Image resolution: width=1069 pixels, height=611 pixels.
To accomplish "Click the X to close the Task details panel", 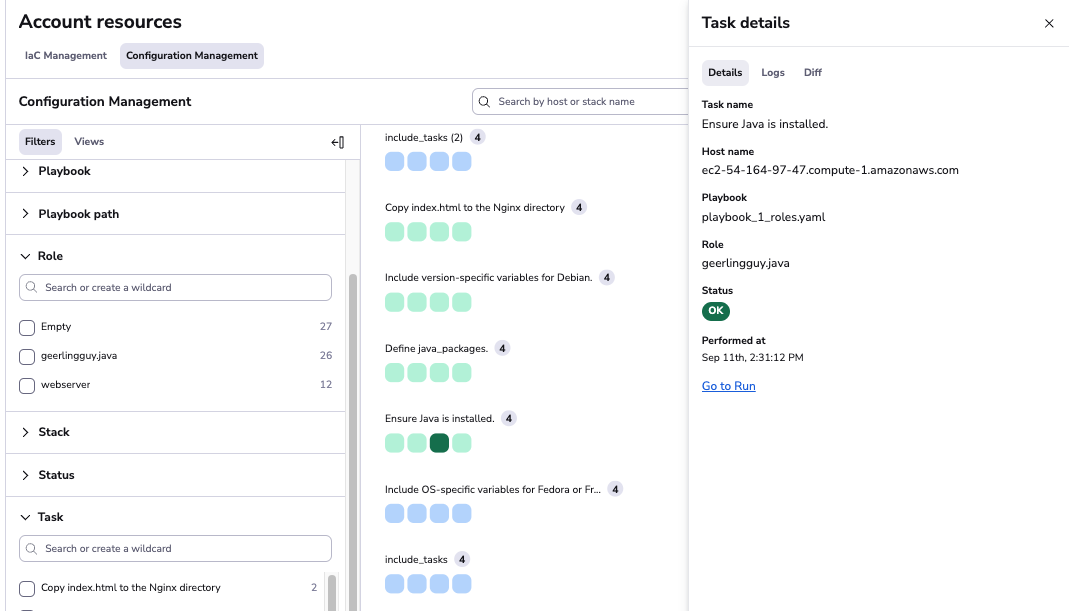I will click(1049, 23).
